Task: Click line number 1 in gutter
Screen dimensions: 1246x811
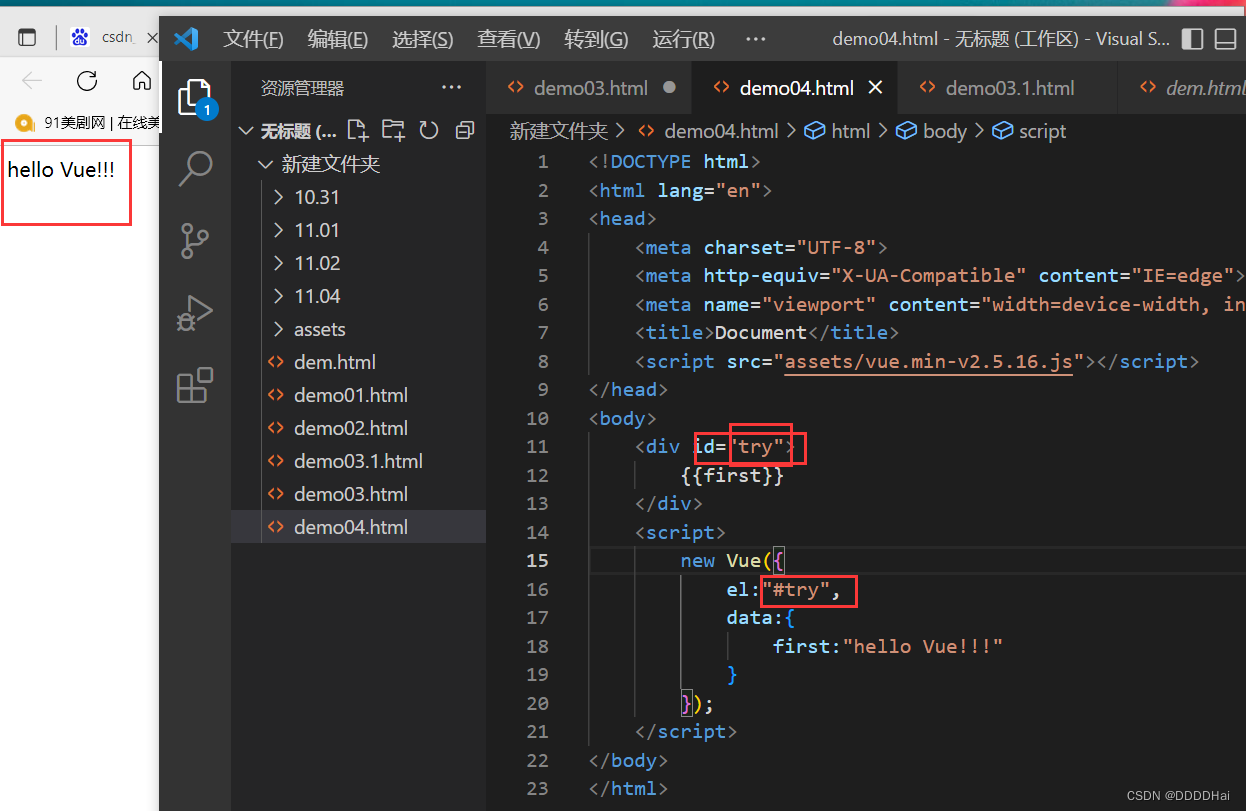Action: (x=543, y=161)
